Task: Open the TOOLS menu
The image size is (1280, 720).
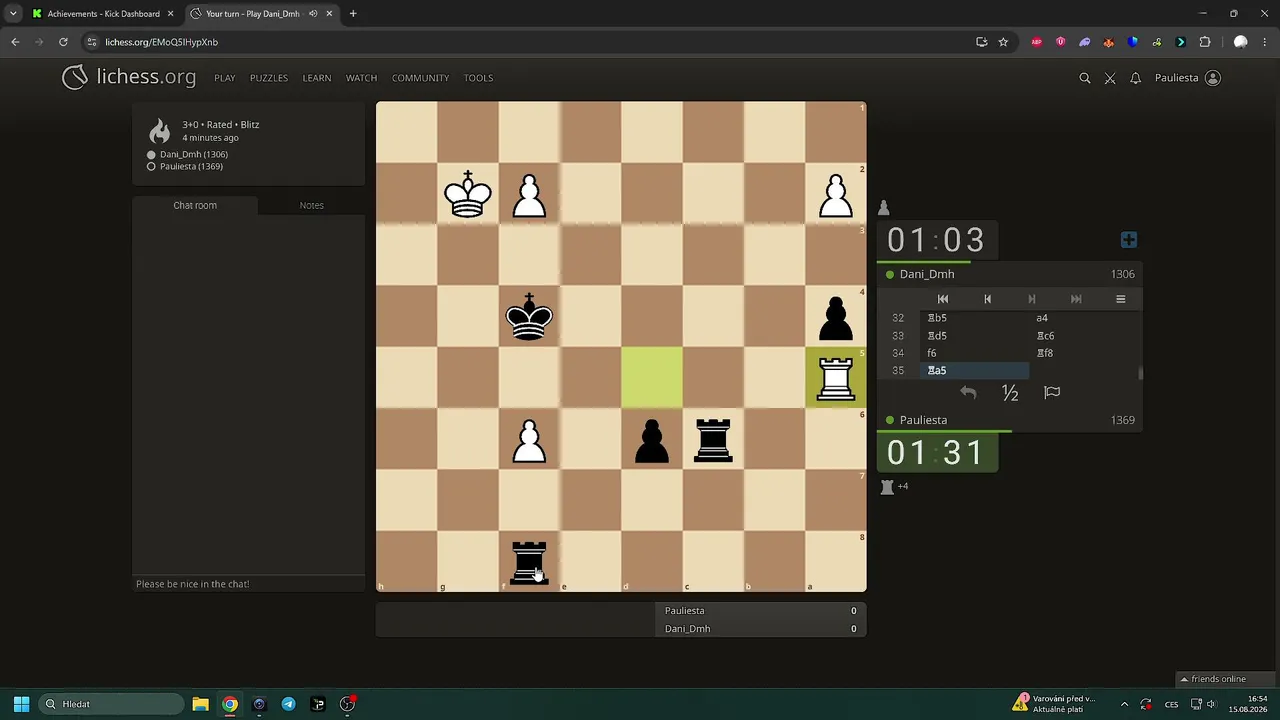Action: [x=478, y=78]
